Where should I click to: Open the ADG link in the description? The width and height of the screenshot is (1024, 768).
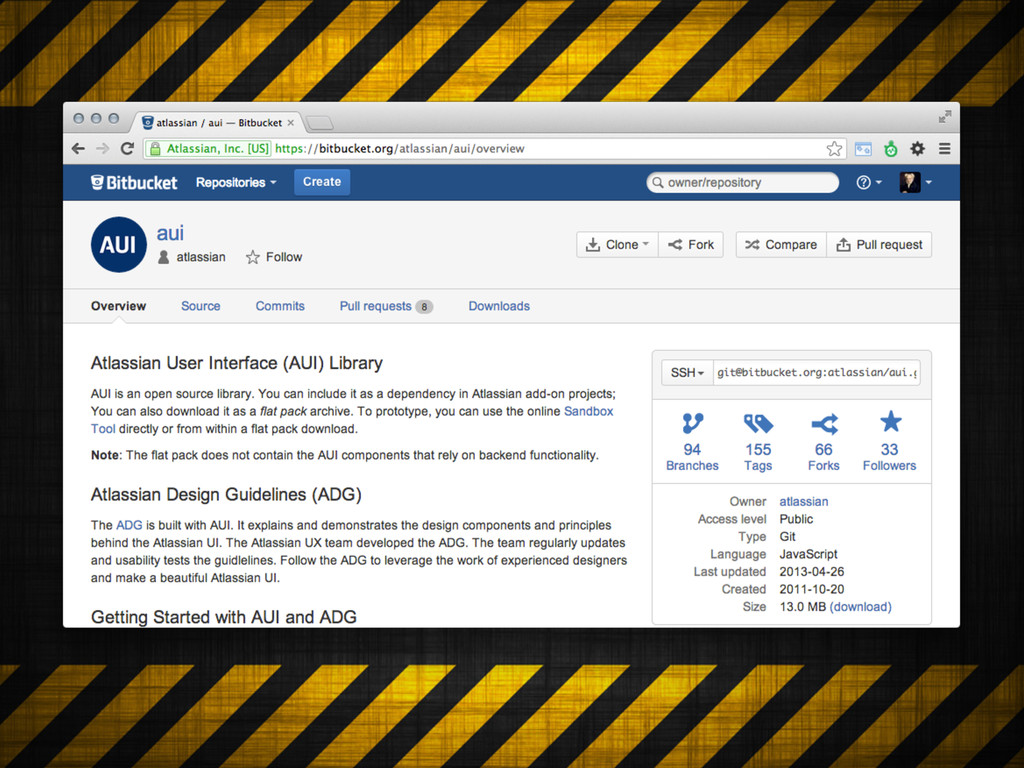point(129,525)
